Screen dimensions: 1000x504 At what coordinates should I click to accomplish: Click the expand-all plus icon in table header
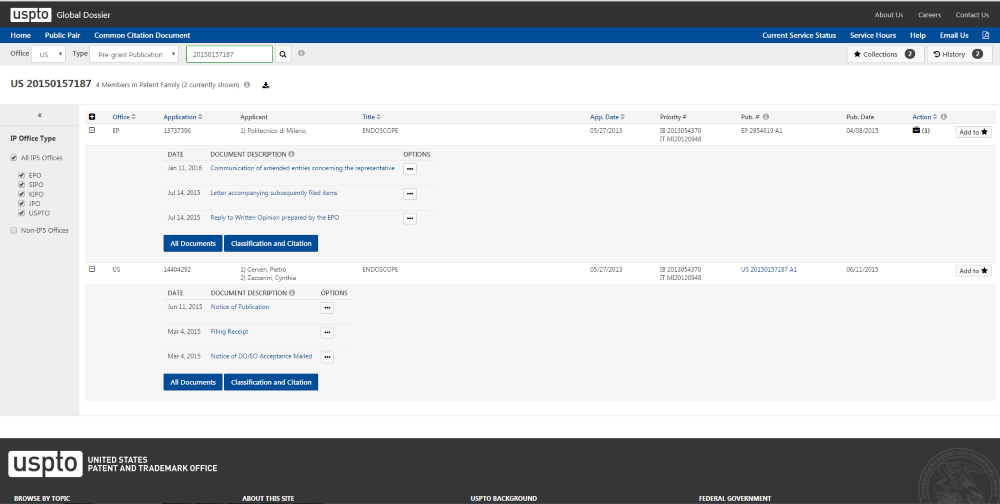[93, 117]
